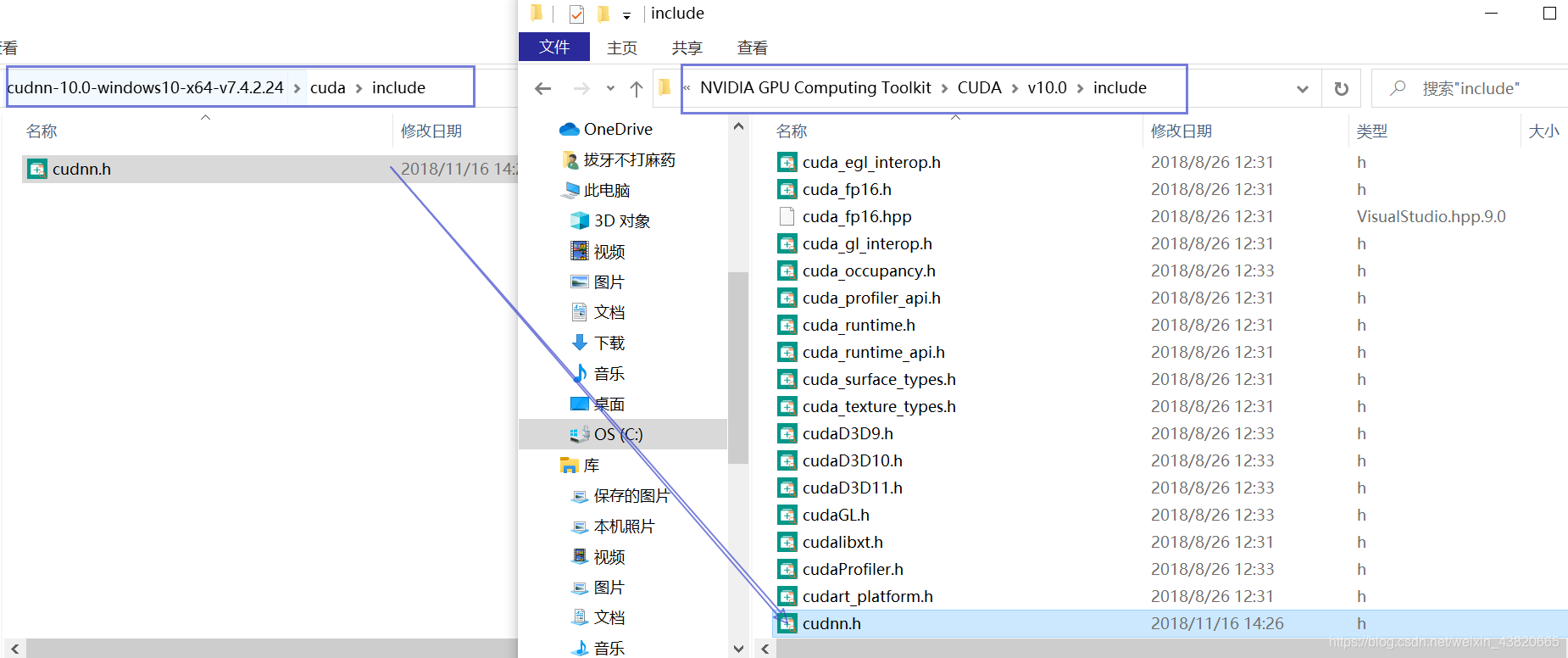Click the Back navigation arrow
This screenshot has height=658, width=1568.
543,88
